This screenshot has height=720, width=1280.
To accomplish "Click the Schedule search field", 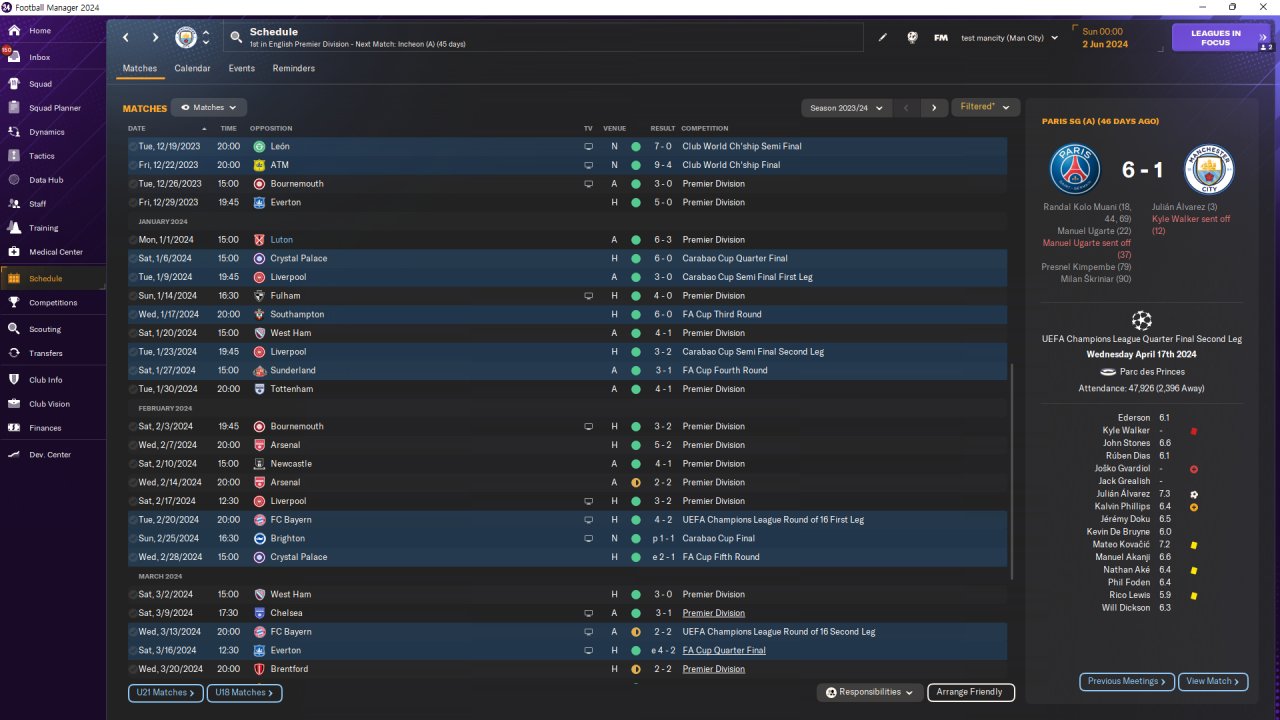I will coord(543,38).
